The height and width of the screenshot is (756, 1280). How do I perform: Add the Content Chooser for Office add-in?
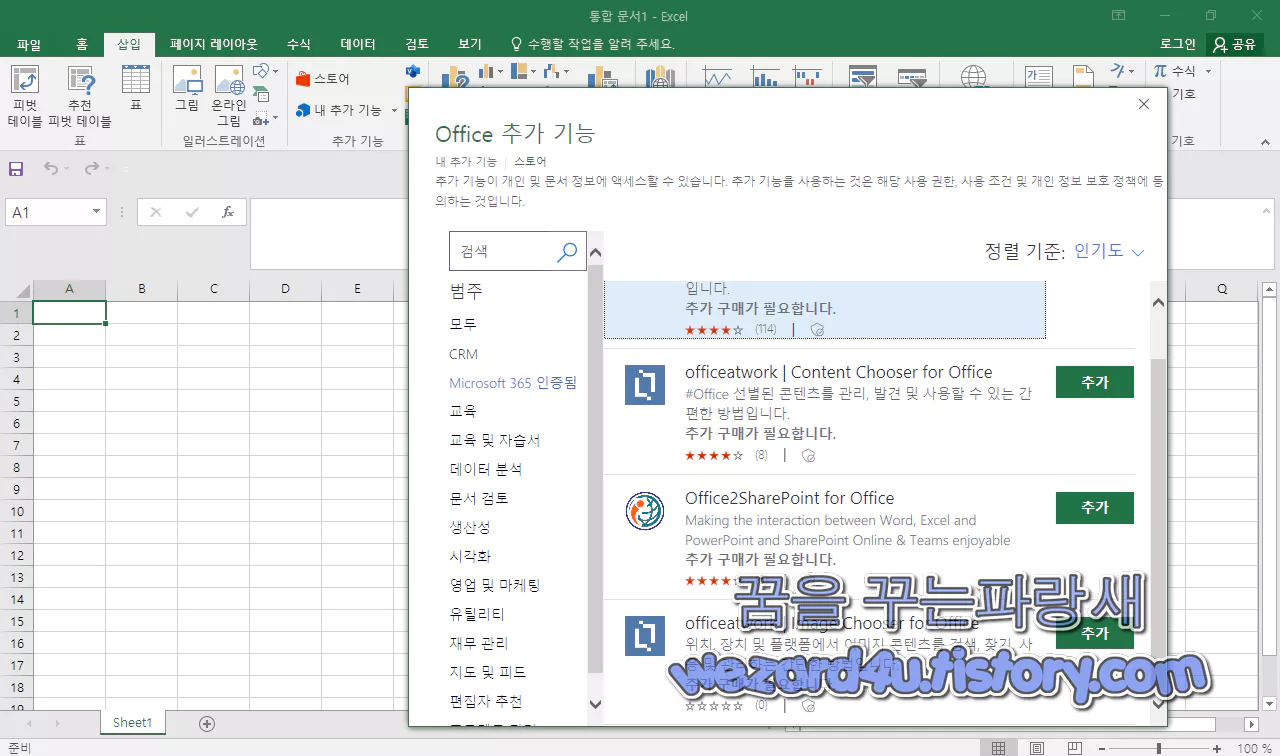point(1095,382)
